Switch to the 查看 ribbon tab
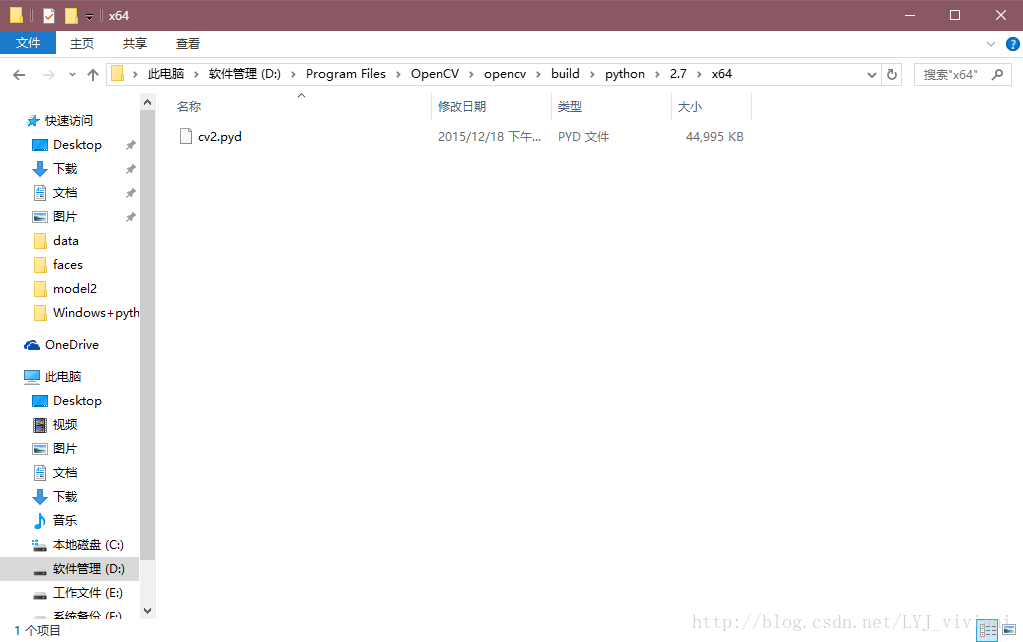The width and height of the screenshot is (1023, 642). click(188, 44)
